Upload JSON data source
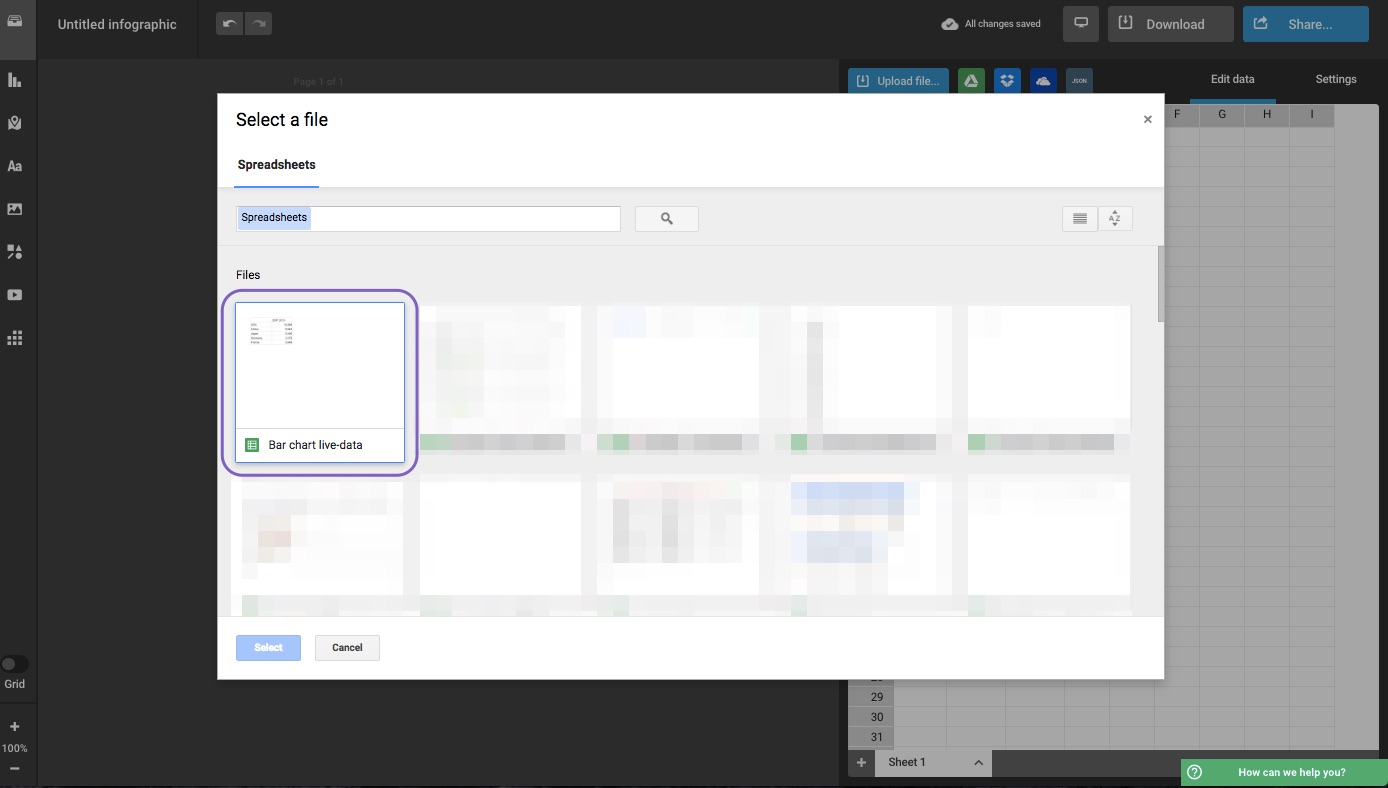The height and width of the screenshot is (788, 1388). click(1078, 81)
